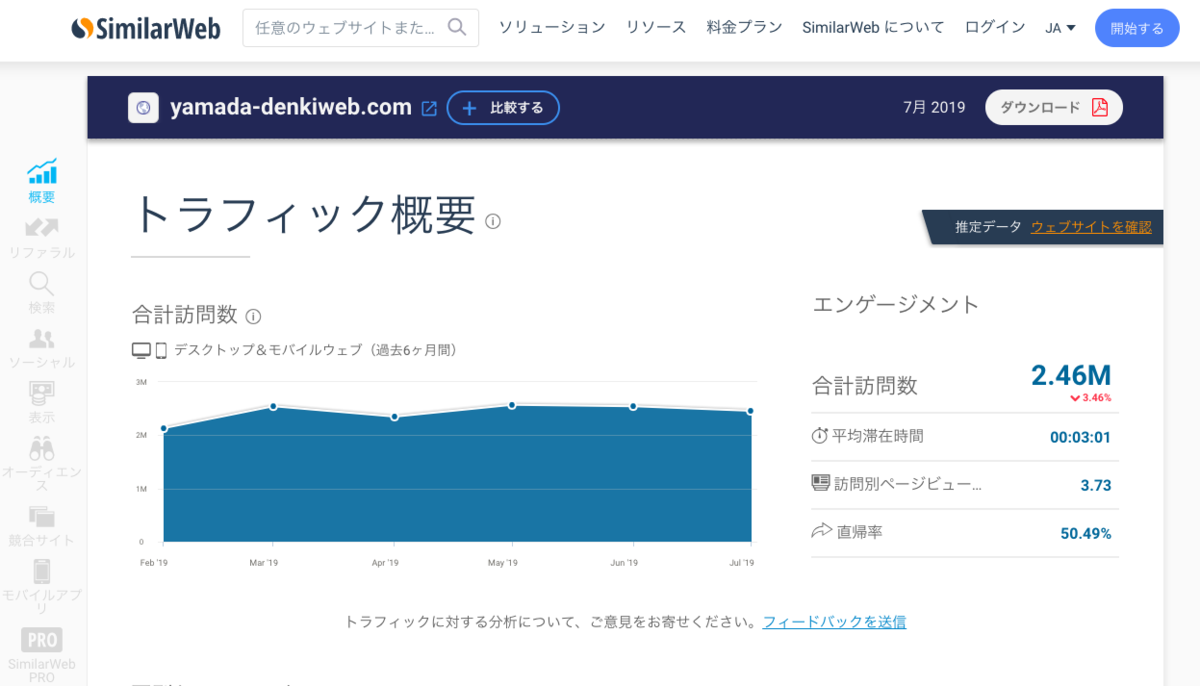Click the Jul '19 chart data point
Image resolution: width=1200 pixels, height=686 pixels.
tap(751, 411)
